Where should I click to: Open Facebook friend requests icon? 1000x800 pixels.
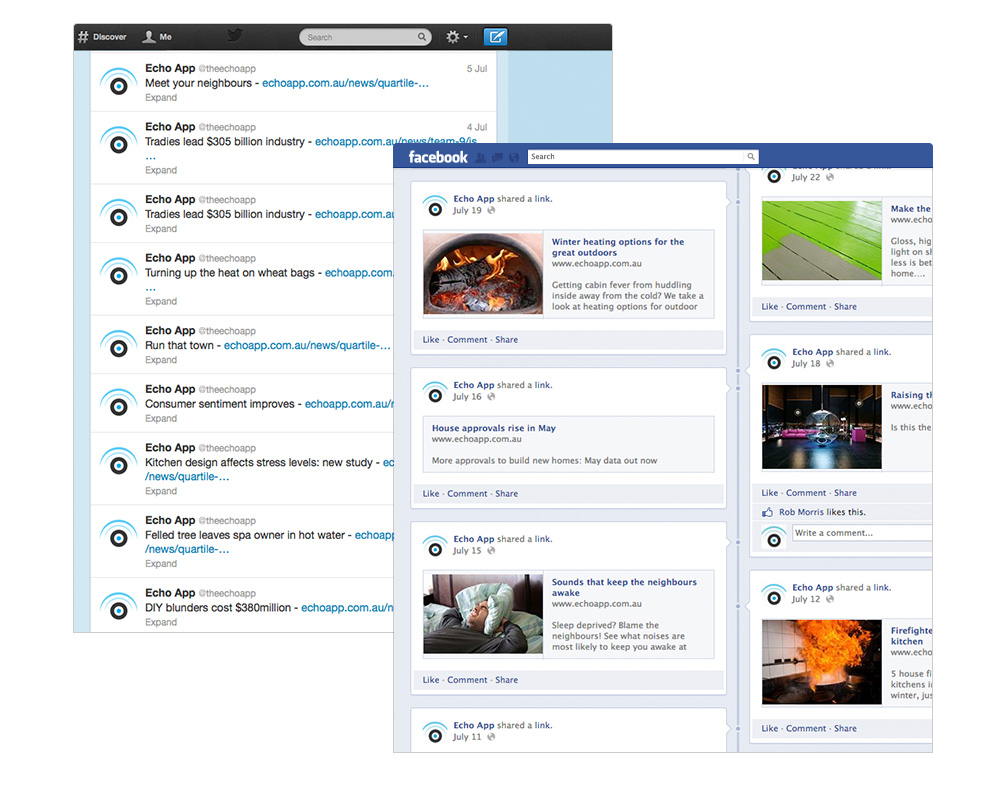(x=480, y=158)
